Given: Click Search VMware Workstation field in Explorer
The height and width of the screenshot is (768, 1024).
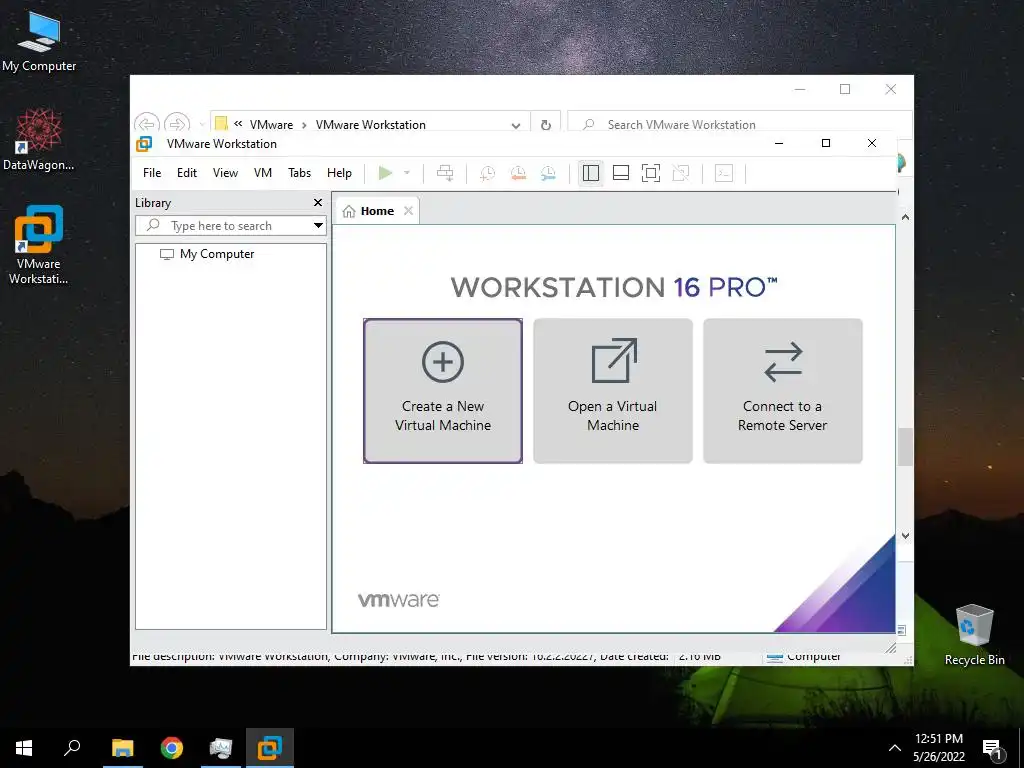Looking at the screenshot, I should (740, 124).
